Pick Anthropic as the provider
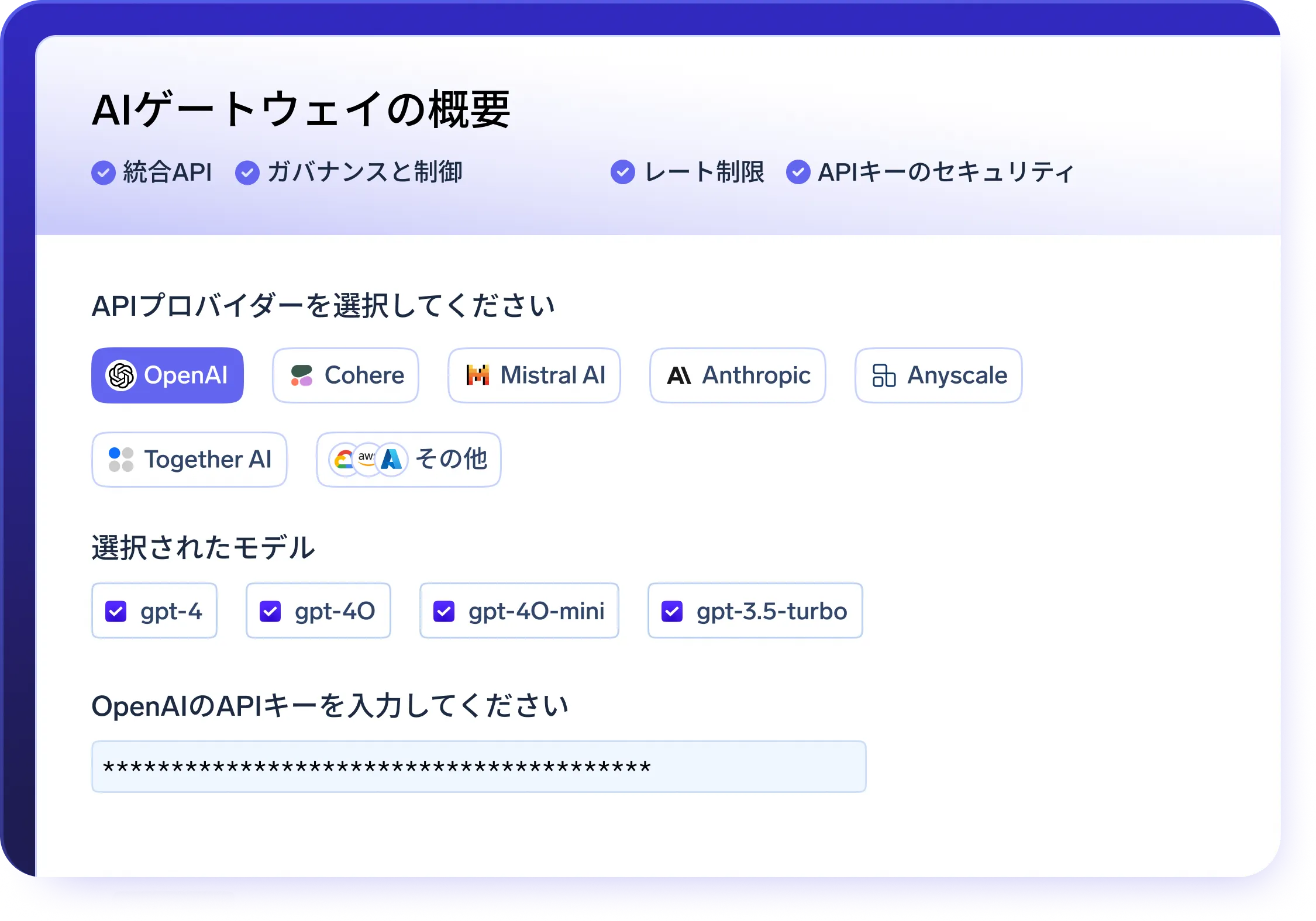Image resolution: width=1316 pixels, height=921 pixels. 738,375
